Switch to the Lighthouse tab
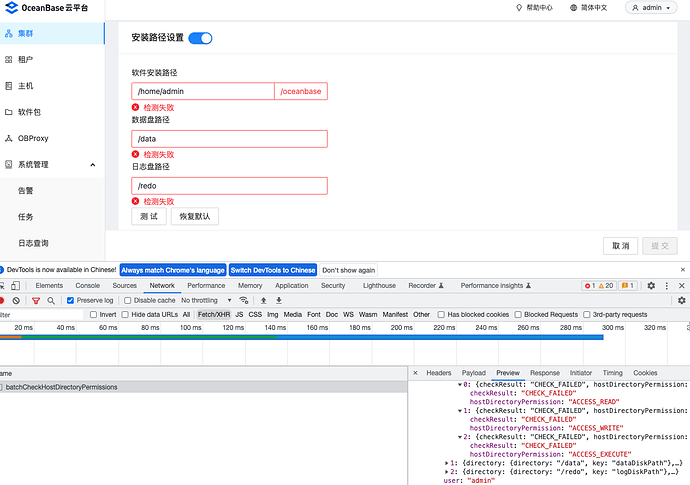 379,286
